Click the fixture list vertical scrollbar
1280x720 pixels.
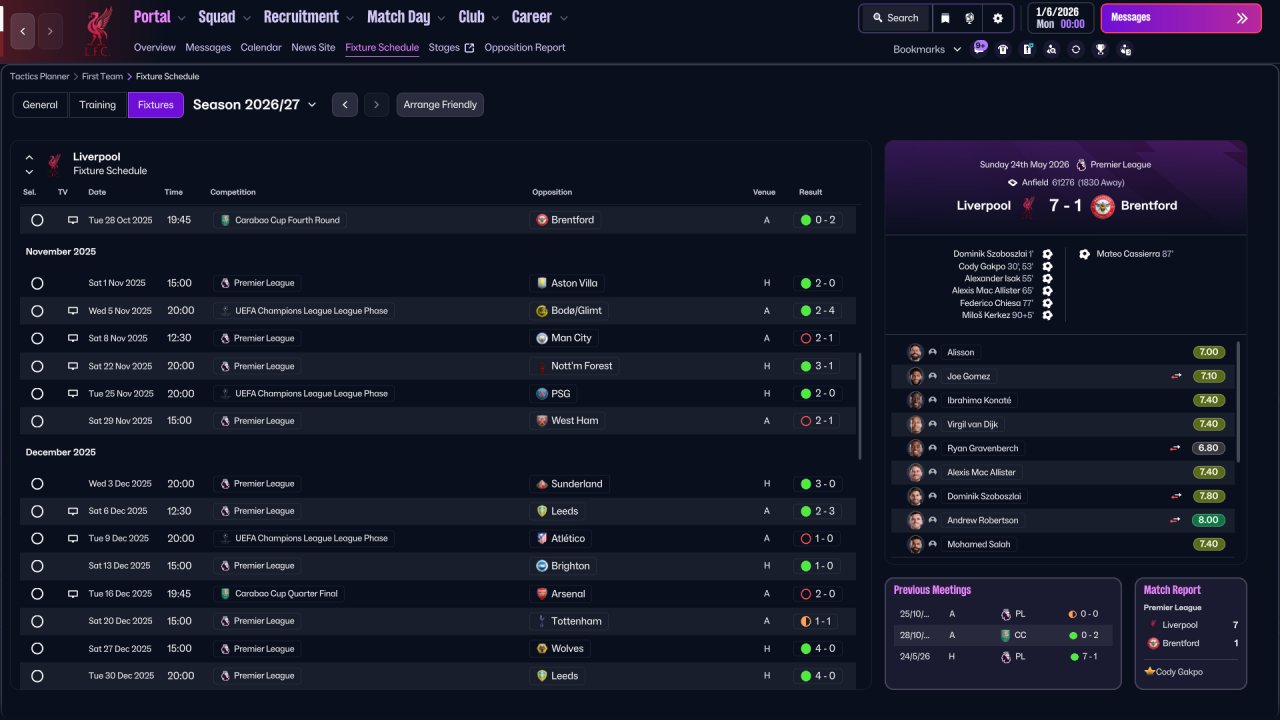pos(860,405)
